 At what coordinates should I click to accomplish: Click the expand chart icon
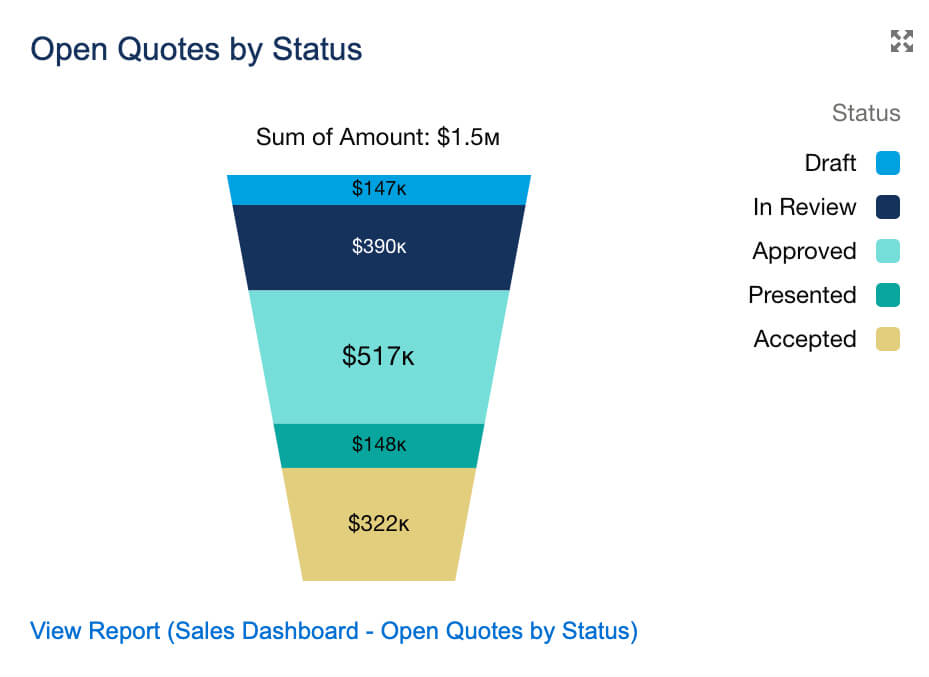pos(901,41)
